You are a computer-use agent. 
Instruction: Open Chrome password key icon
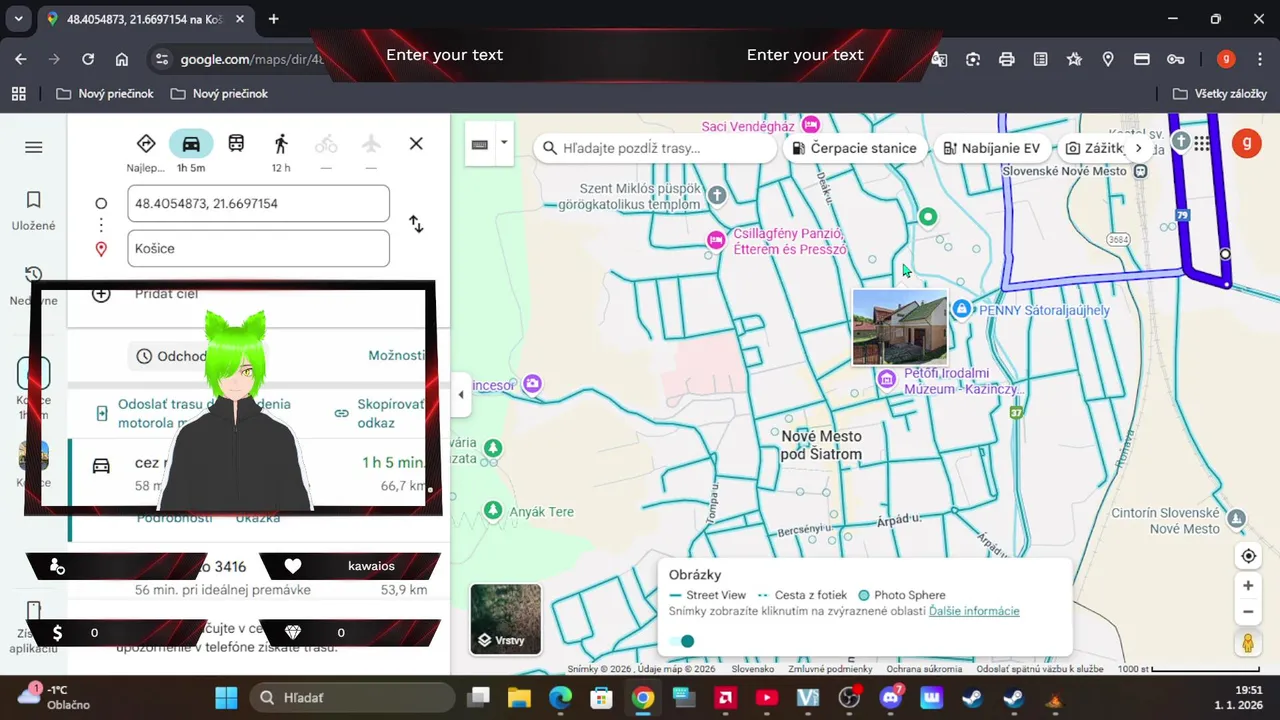1176,59
